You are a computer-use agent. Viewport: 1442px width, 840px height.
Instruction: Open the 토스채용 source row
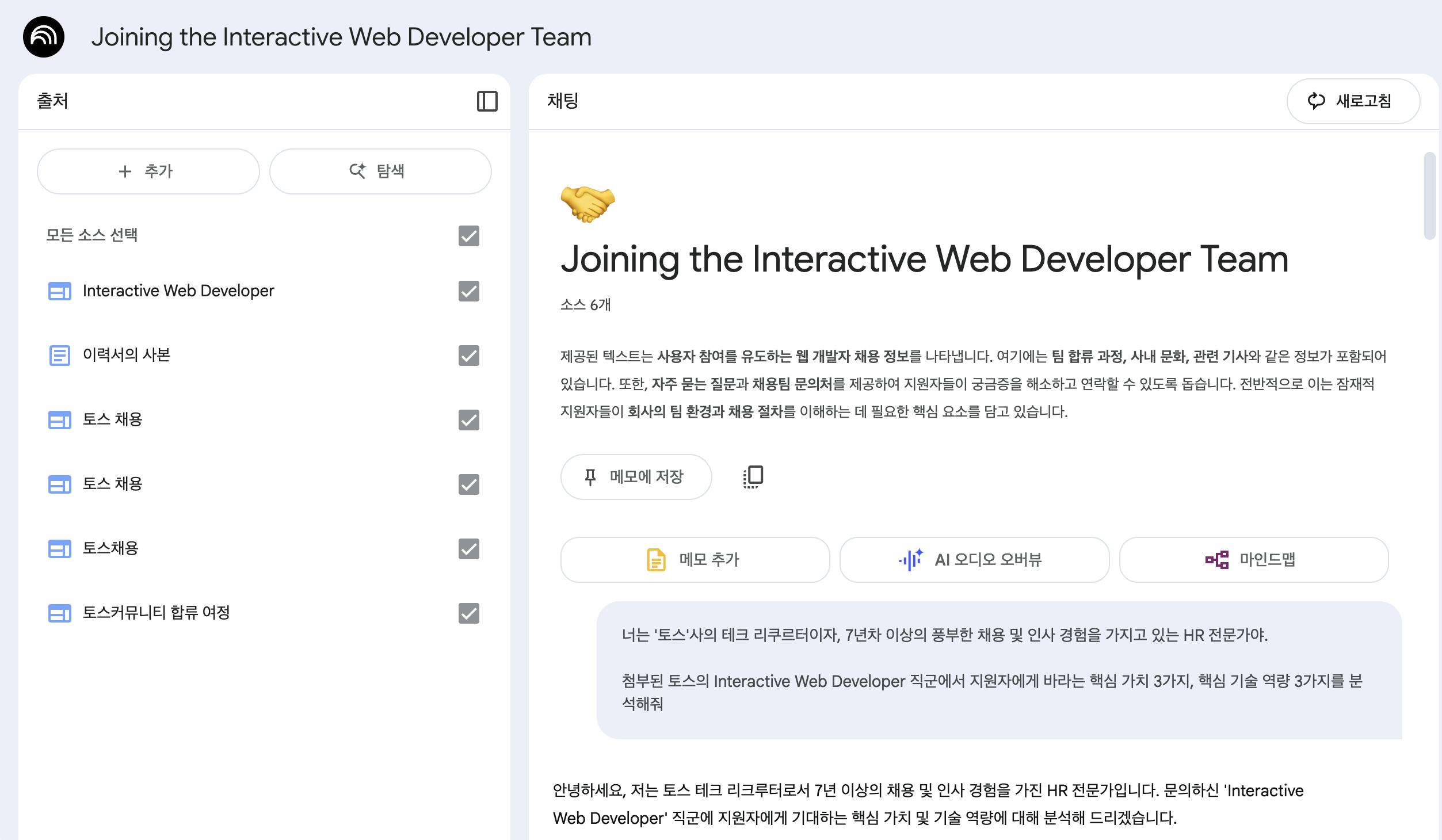pos(110,548)
